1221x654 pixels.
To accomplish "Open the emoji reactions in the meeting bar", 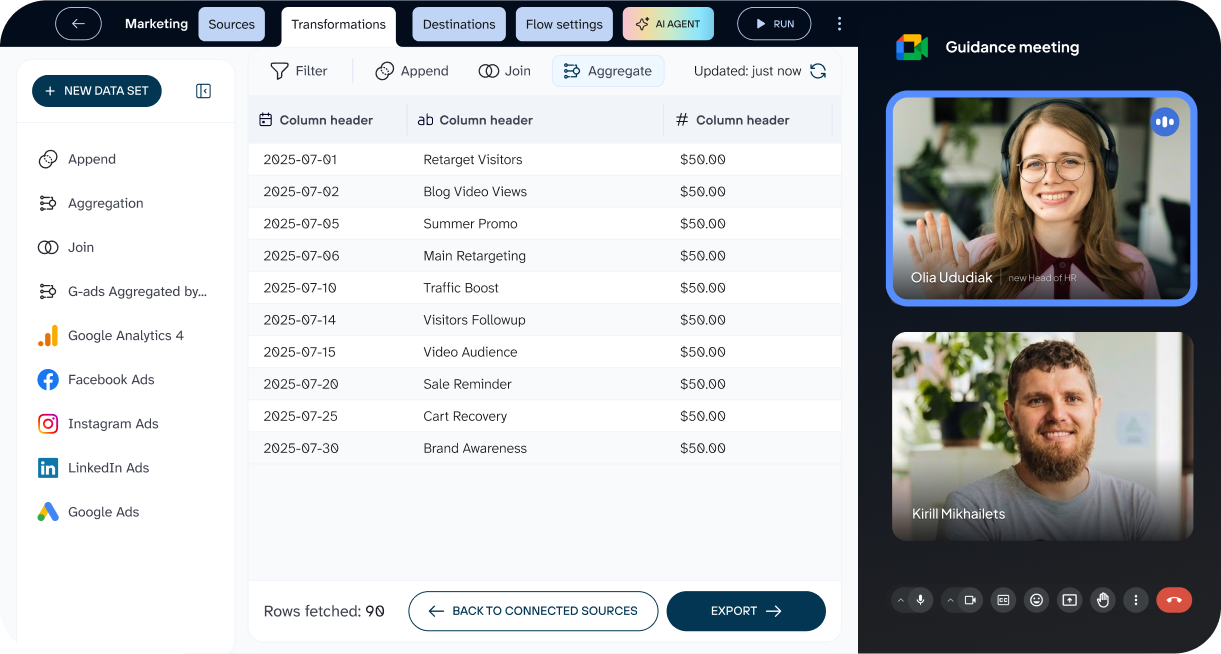I will point(1036,600).
